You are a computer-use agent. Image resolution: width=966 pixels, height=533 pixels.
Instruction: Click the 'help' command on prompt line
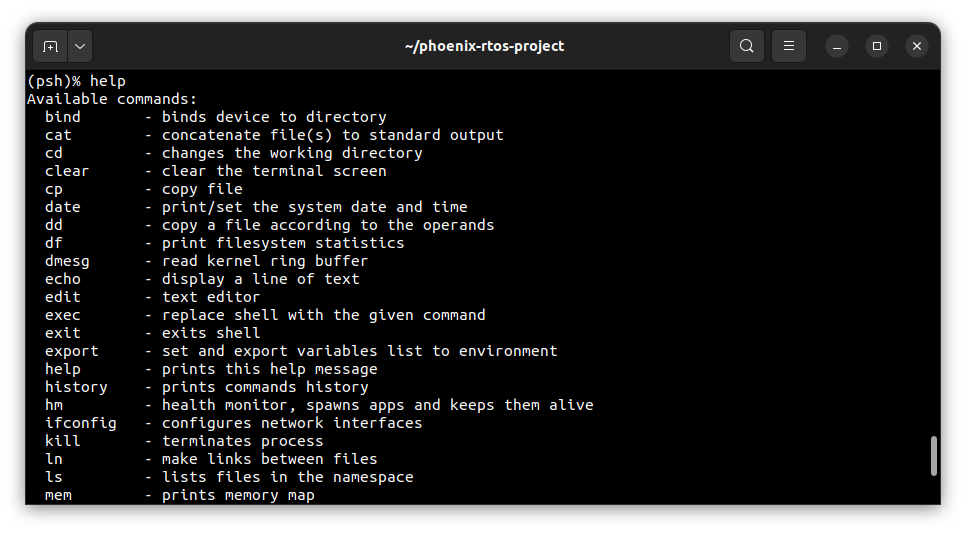pyautogui.click(x=108, y=81)
